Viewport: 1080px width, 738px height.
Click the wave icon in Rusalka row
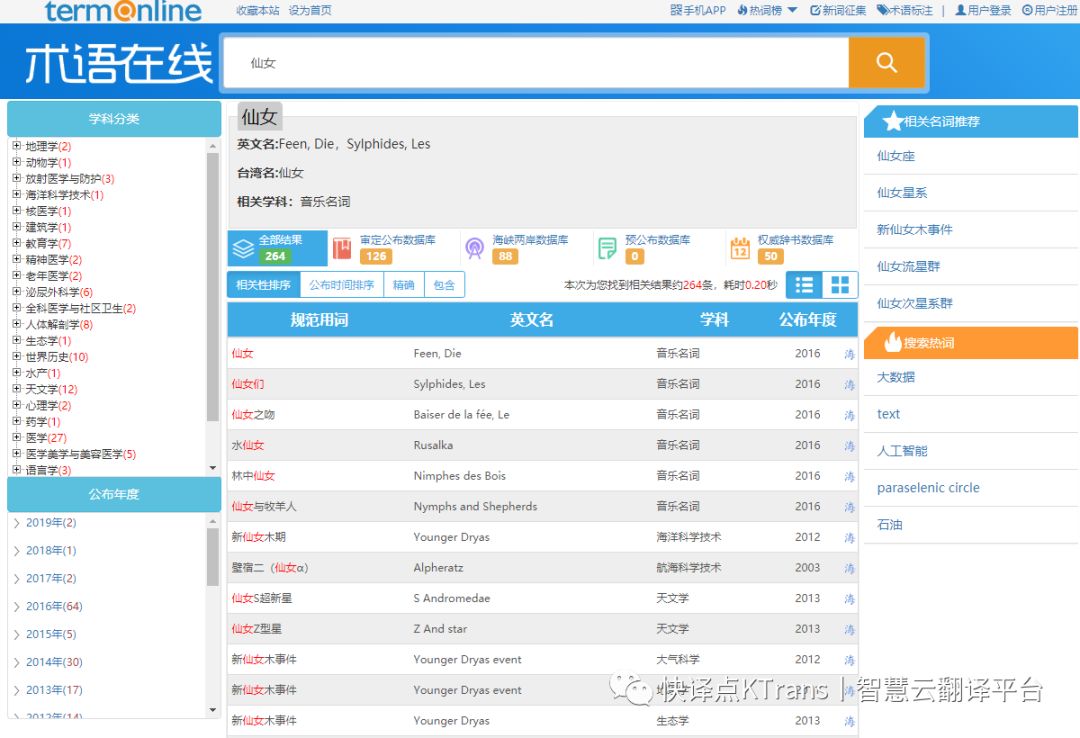pyautogui.click(x=849, y=446)
